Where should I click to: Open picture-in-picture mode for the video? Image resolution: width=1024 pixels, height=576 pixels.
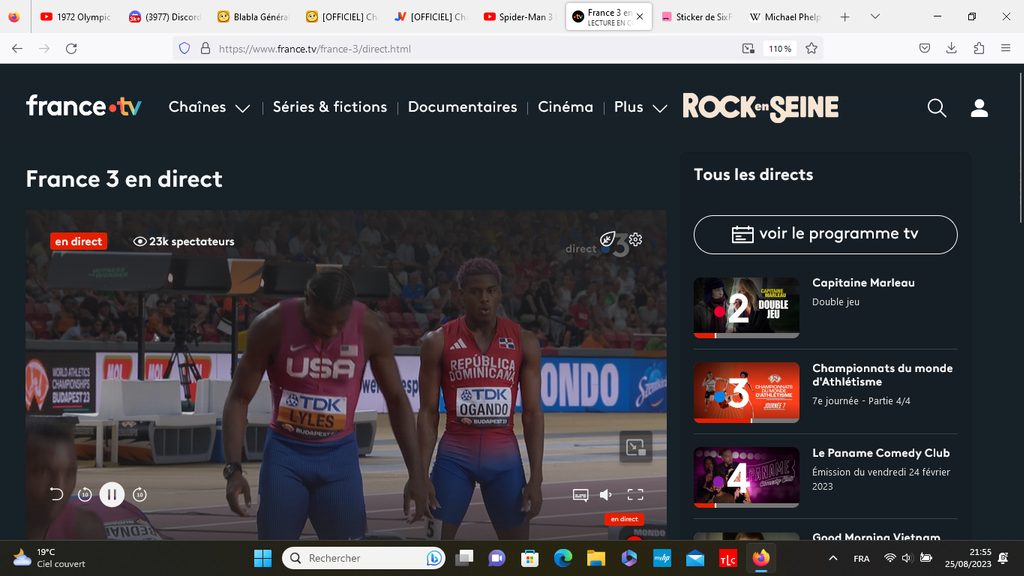click(635, 447)
